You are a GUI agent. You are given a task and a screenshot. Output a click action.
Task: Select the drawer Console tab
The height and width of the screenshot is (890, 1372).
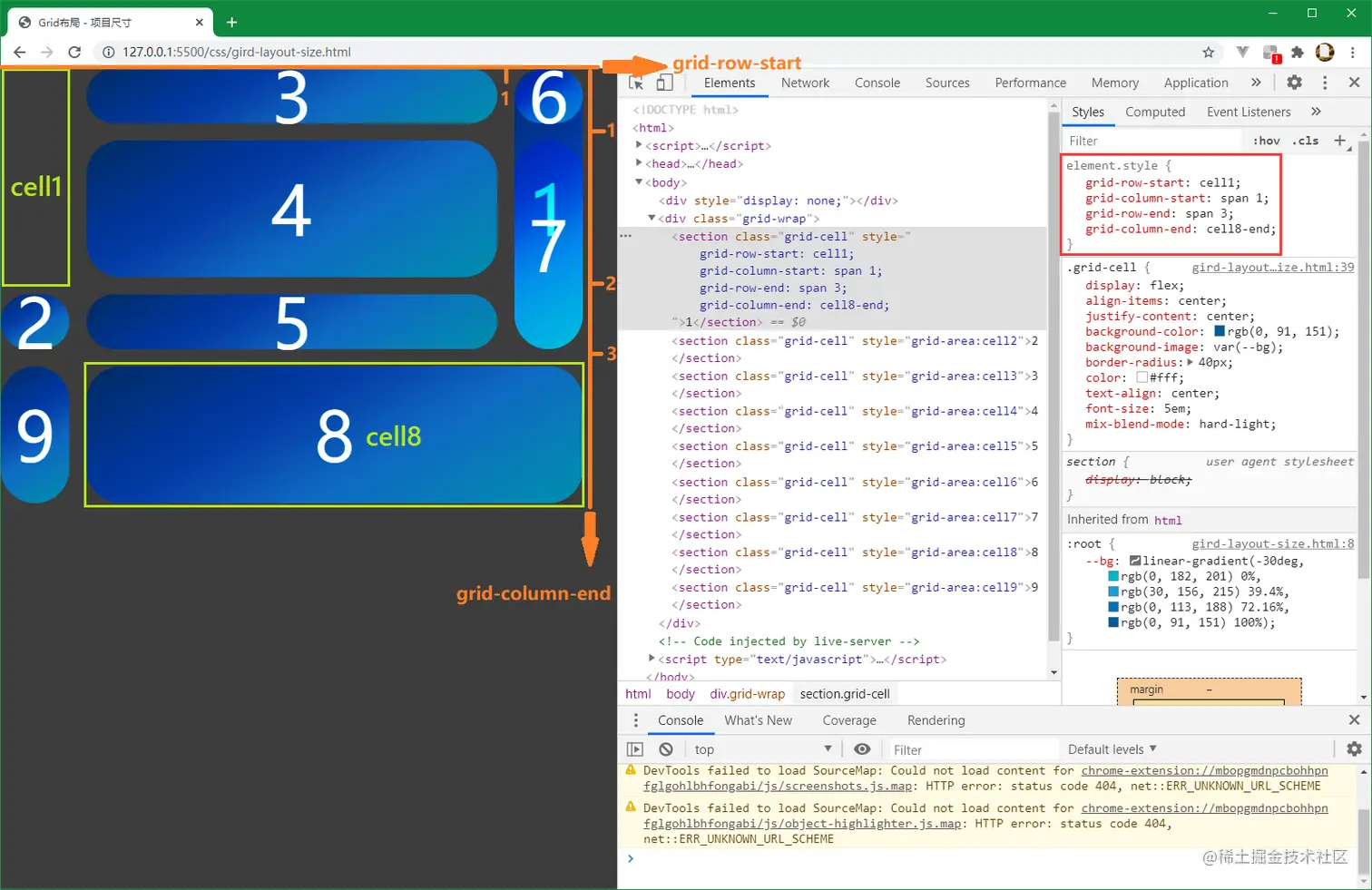[x=681, y=720]
